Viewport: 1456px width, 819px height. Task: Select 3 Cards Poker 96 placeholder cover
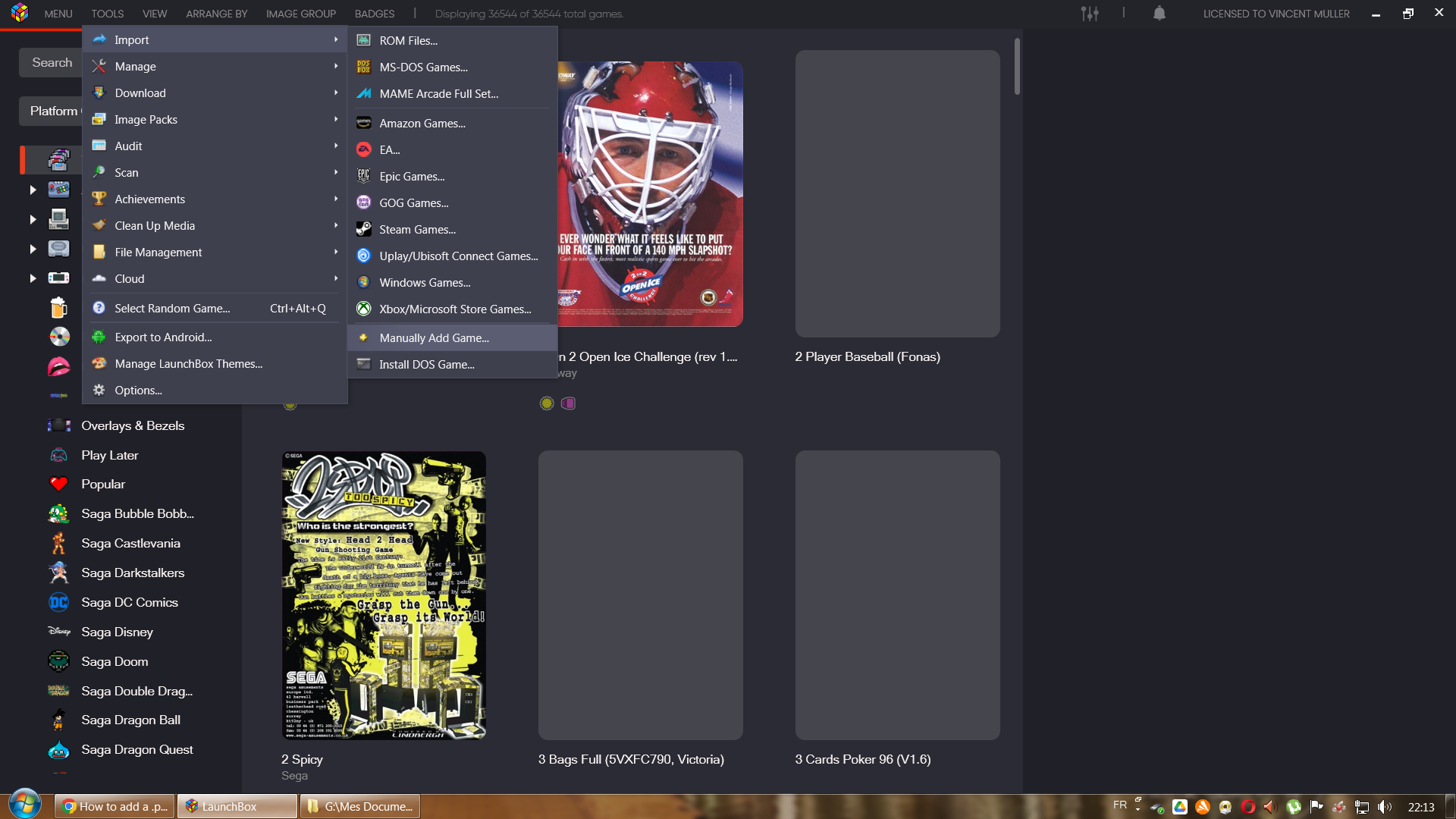pyautogui.click(x=897, y=595)
